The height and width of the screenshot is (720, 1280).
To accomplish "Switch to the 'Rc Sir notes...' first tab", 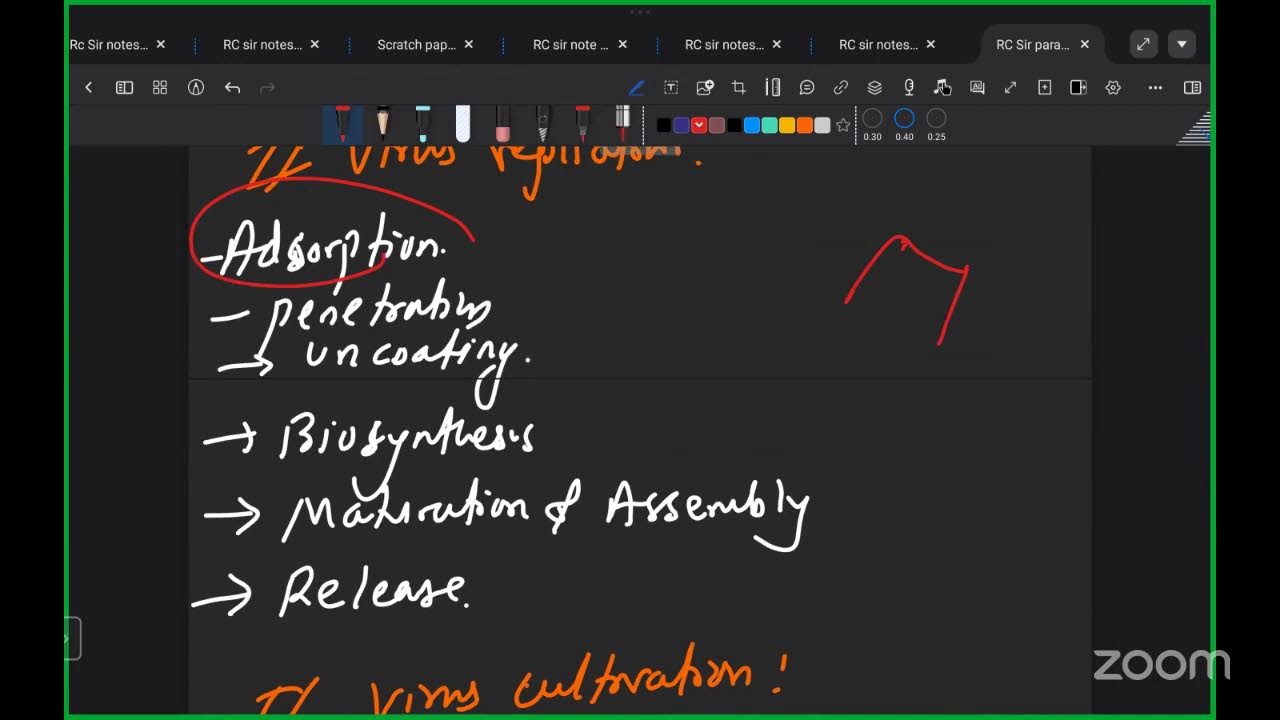I will [108, 45].
